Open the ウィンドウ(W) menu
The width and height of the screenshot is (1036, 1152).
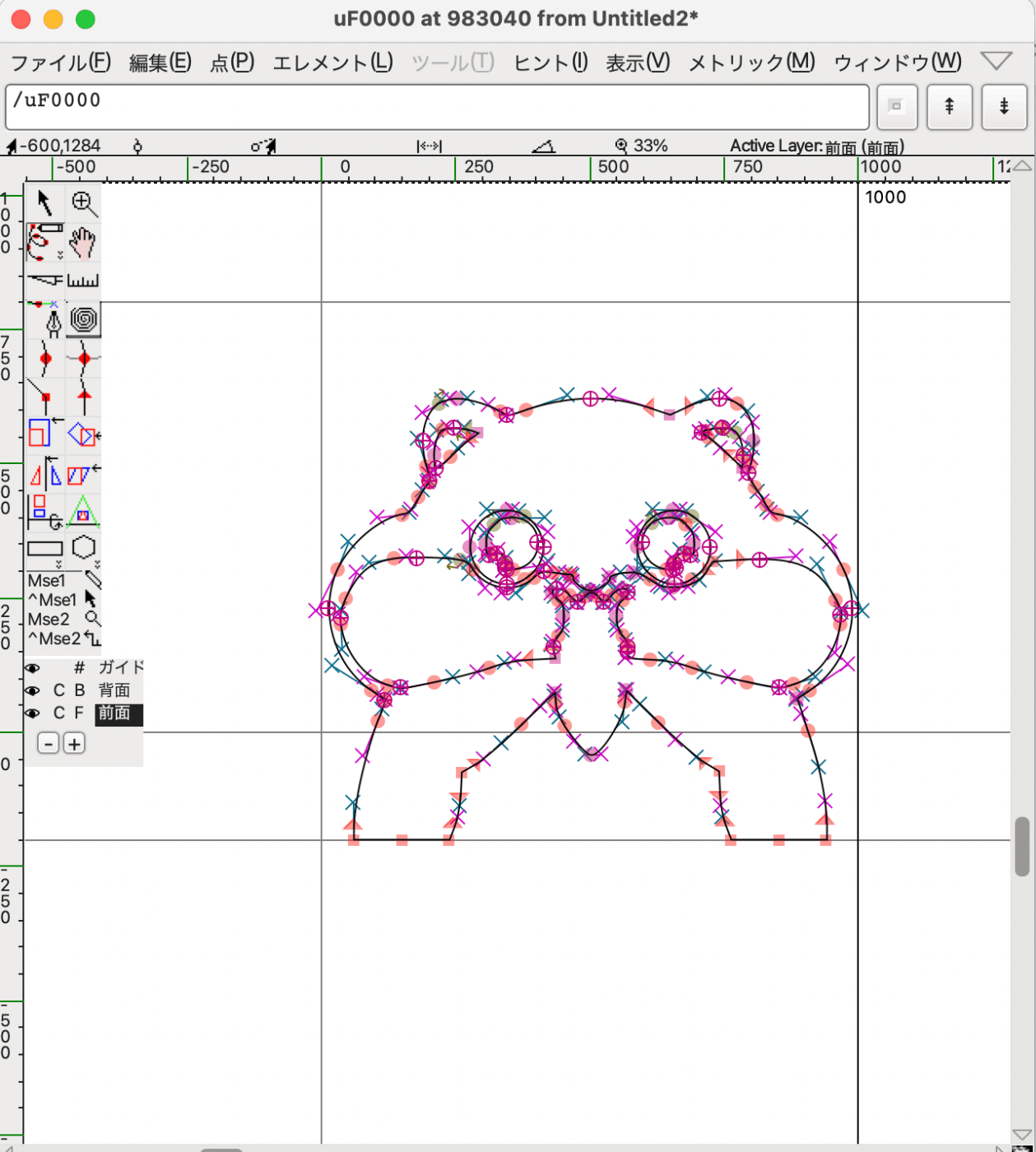point(898,63)
